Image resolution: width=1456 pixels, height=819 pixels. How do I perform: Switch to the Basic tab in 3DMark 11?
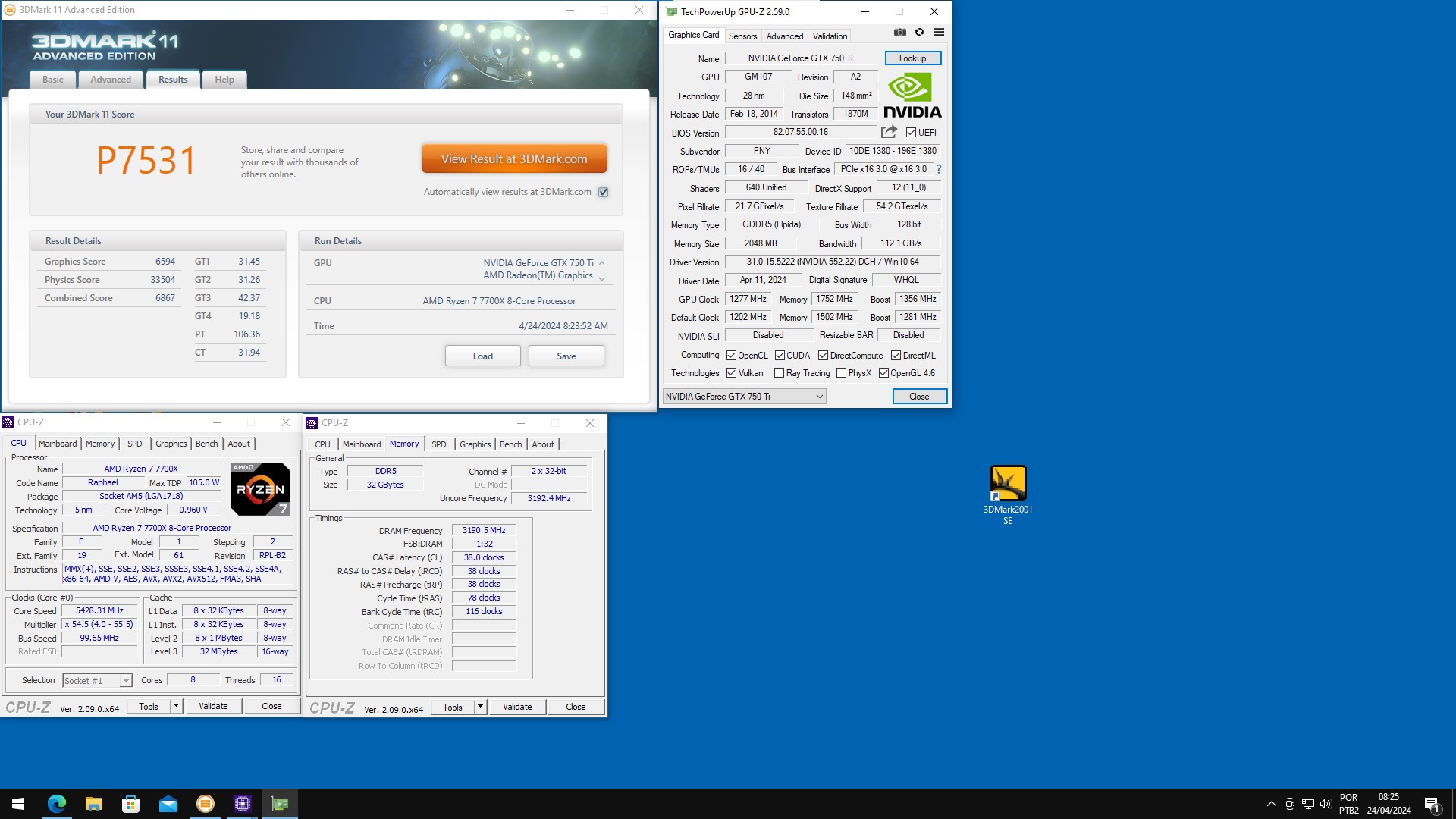coord(53,80)
